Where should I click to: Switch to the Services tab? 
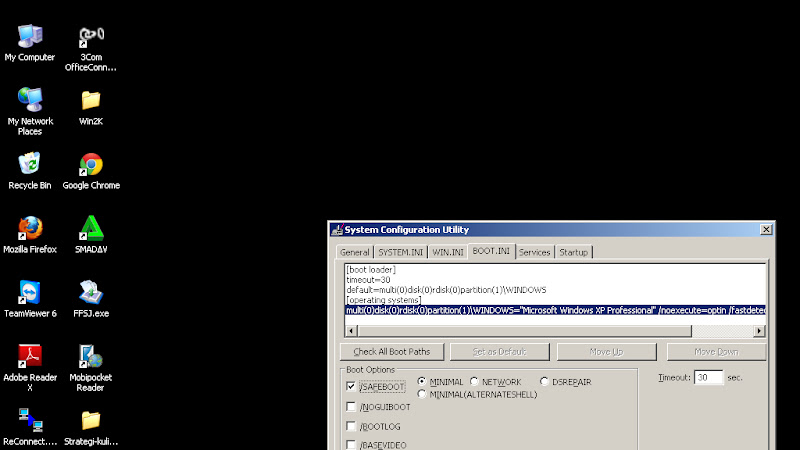[534, 252]
